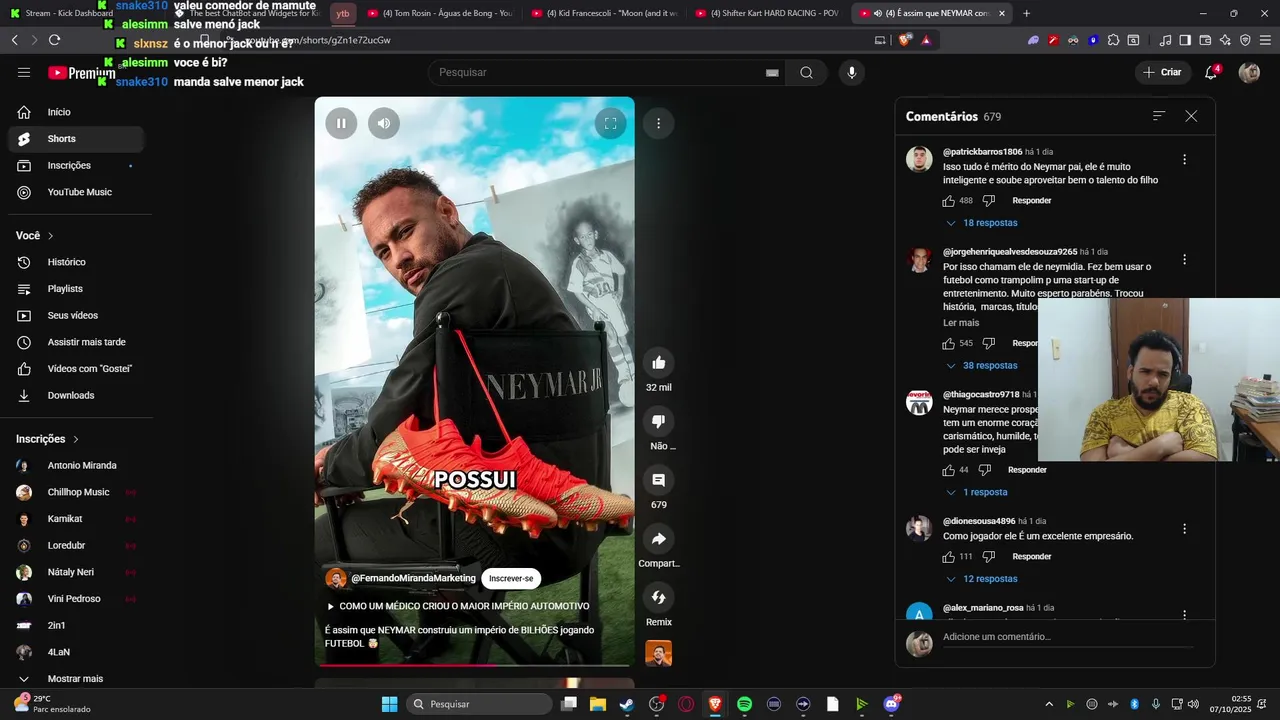Open the Short's three-dot options menu
Viewport: 1280px width, 720px height.
click(x=658, y=123)
